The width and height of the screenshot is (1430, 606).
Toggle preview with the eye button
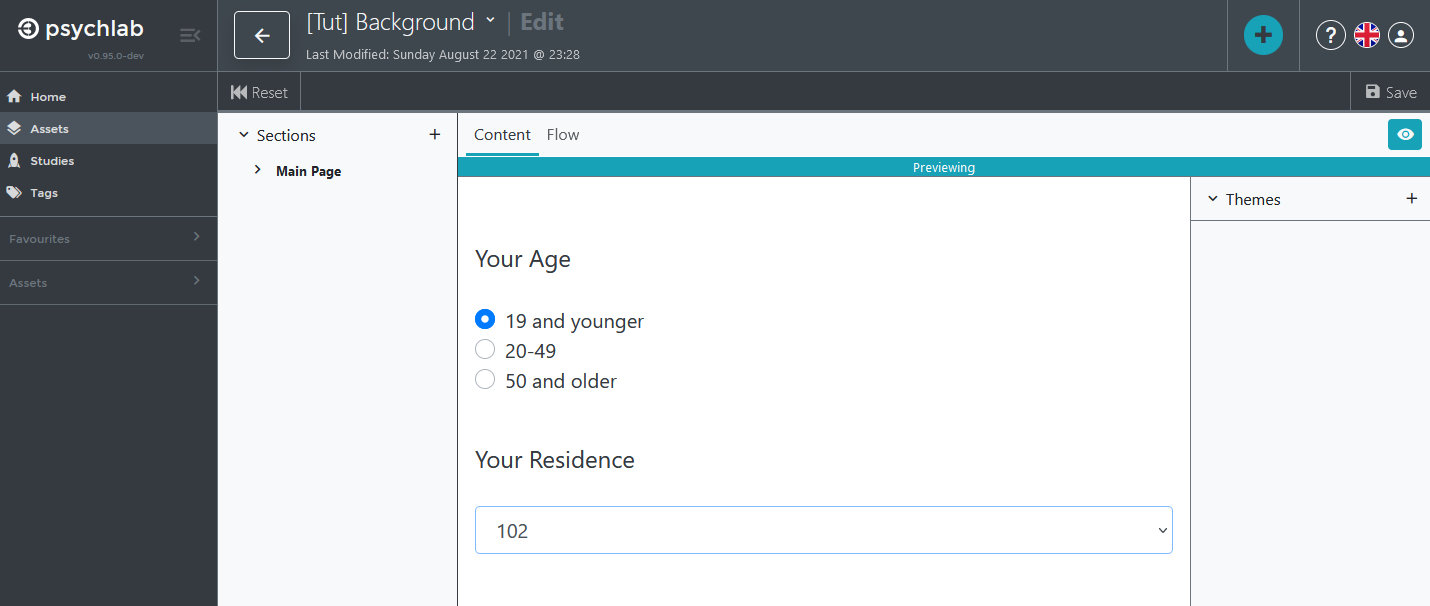pyautogui.click(x=1404, y=135)
